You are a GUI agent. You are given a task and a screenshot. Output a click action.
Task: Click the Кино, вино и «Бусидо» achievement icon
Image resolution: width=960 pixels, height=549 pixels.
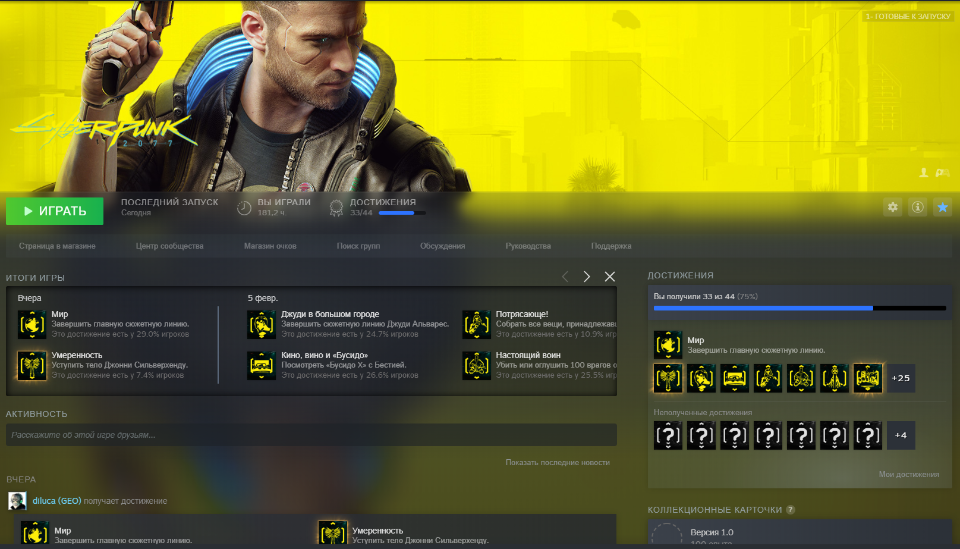point(261,365)
